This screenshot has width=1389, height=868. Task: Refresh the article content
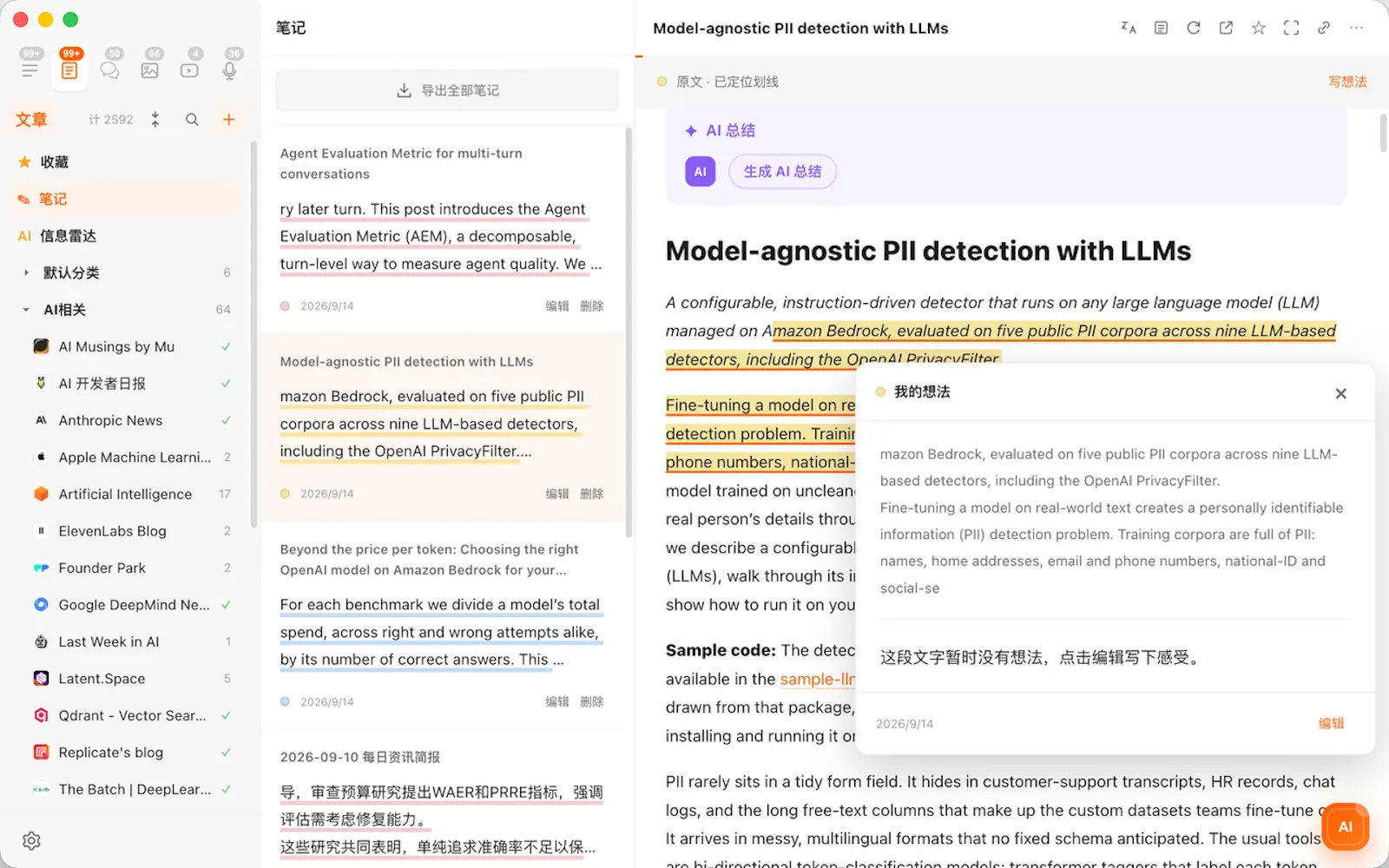click(1194, 28)
